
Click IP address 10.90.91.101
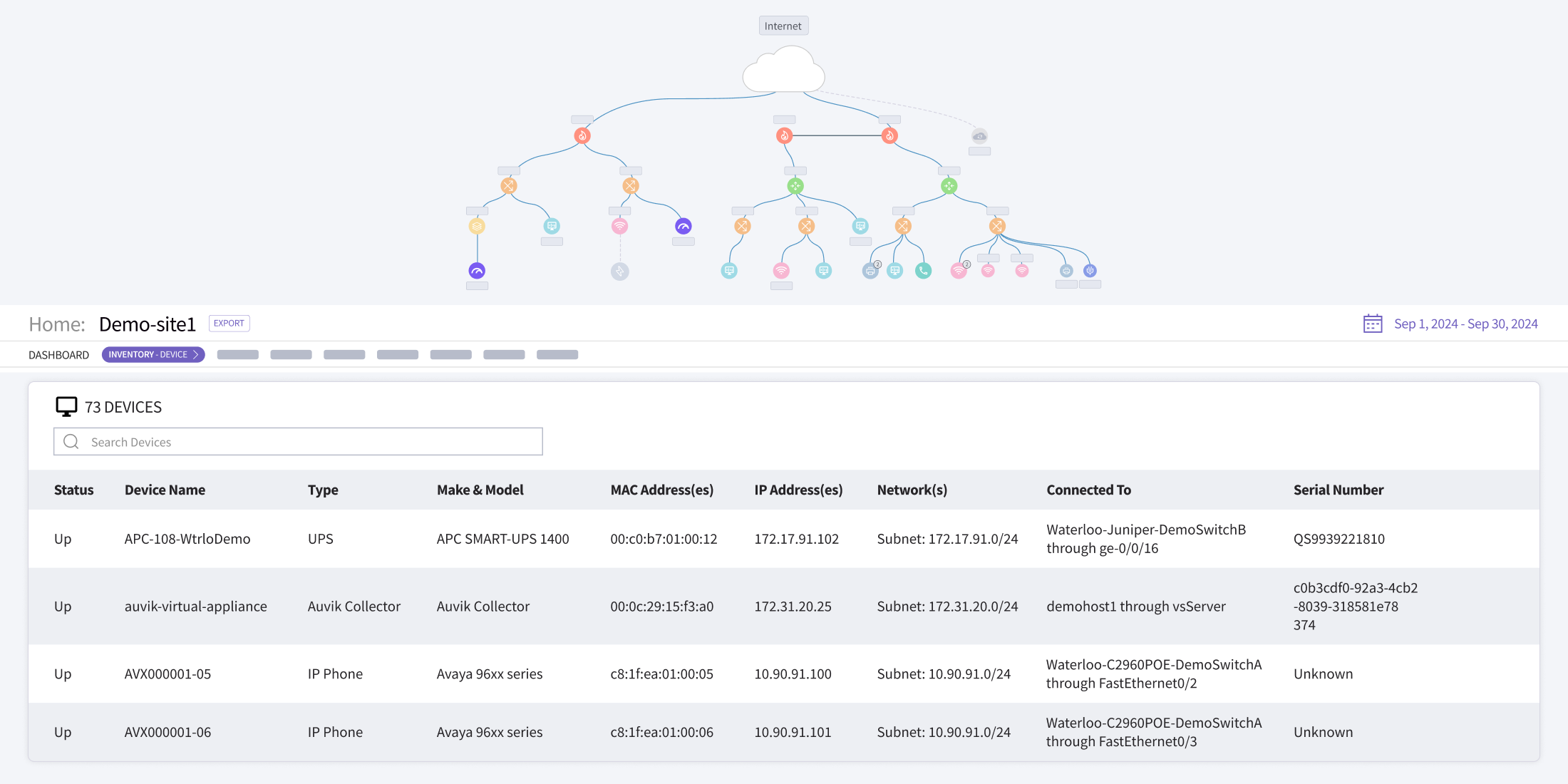793,733
